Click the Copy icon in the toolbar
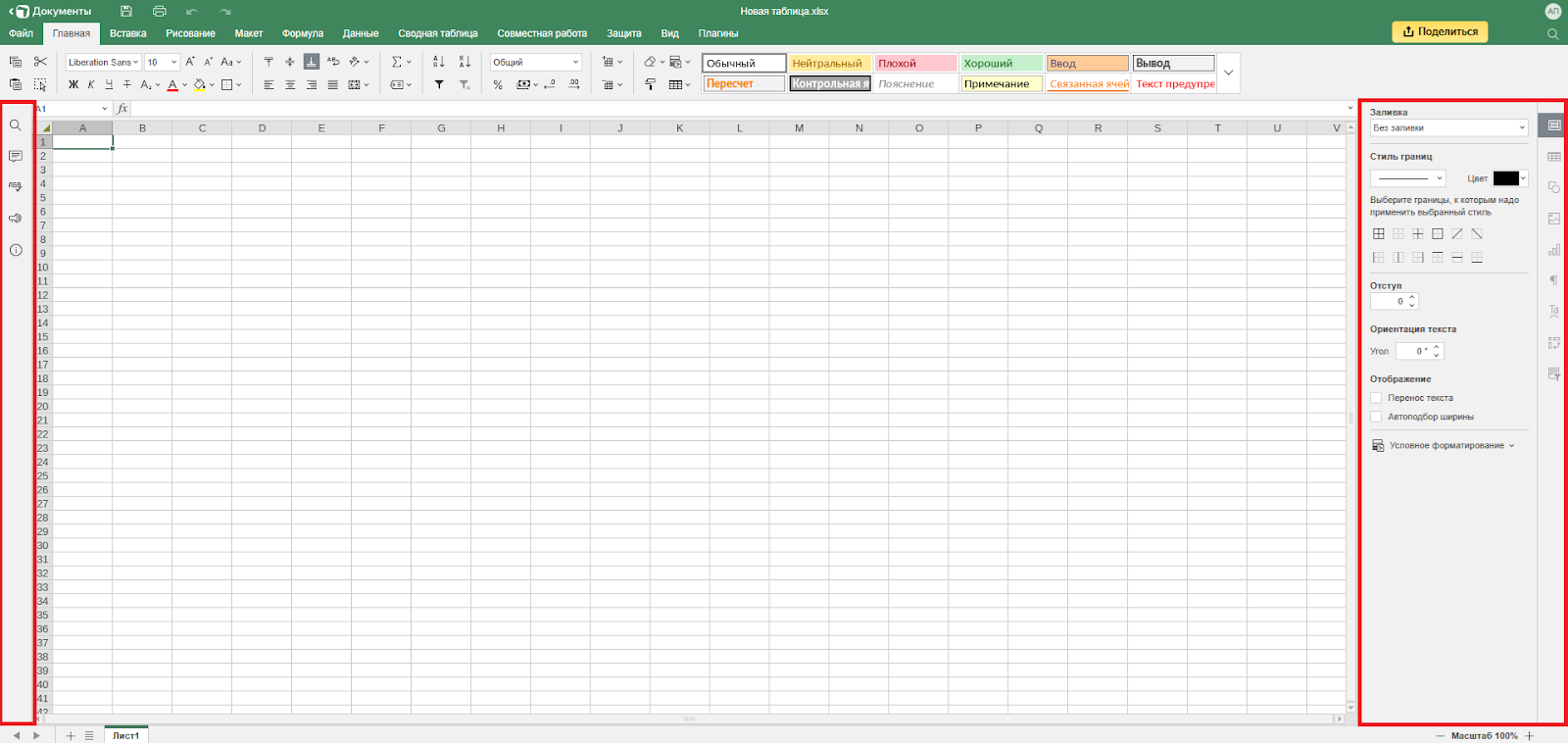Screen dimensions: 1568x743 click(16, 62)
